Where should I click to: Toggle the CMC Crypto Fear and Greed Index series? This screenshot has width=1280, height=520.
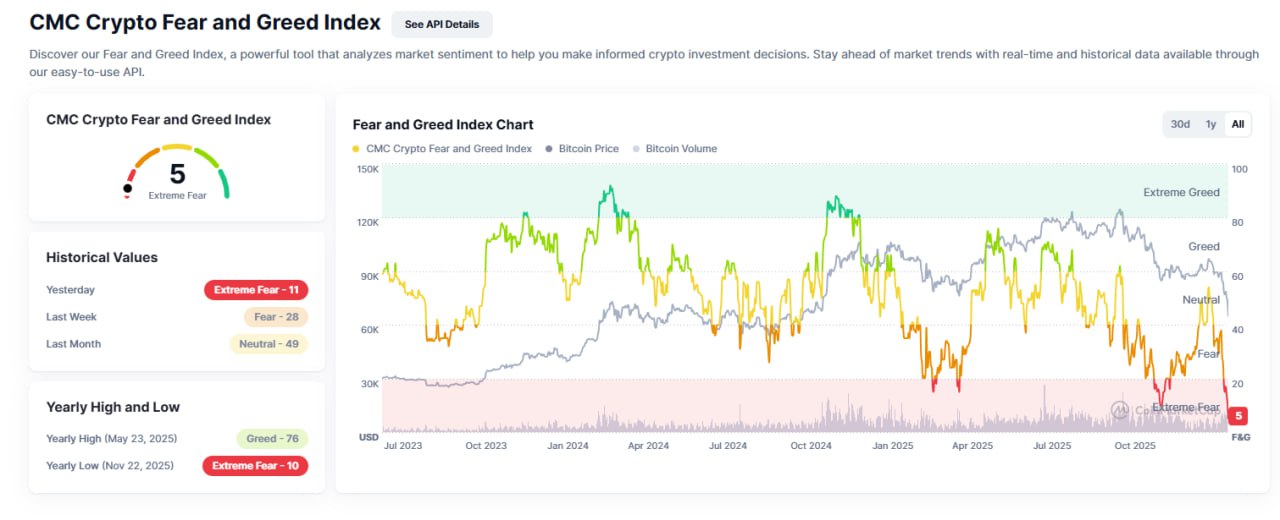(449, 149)
